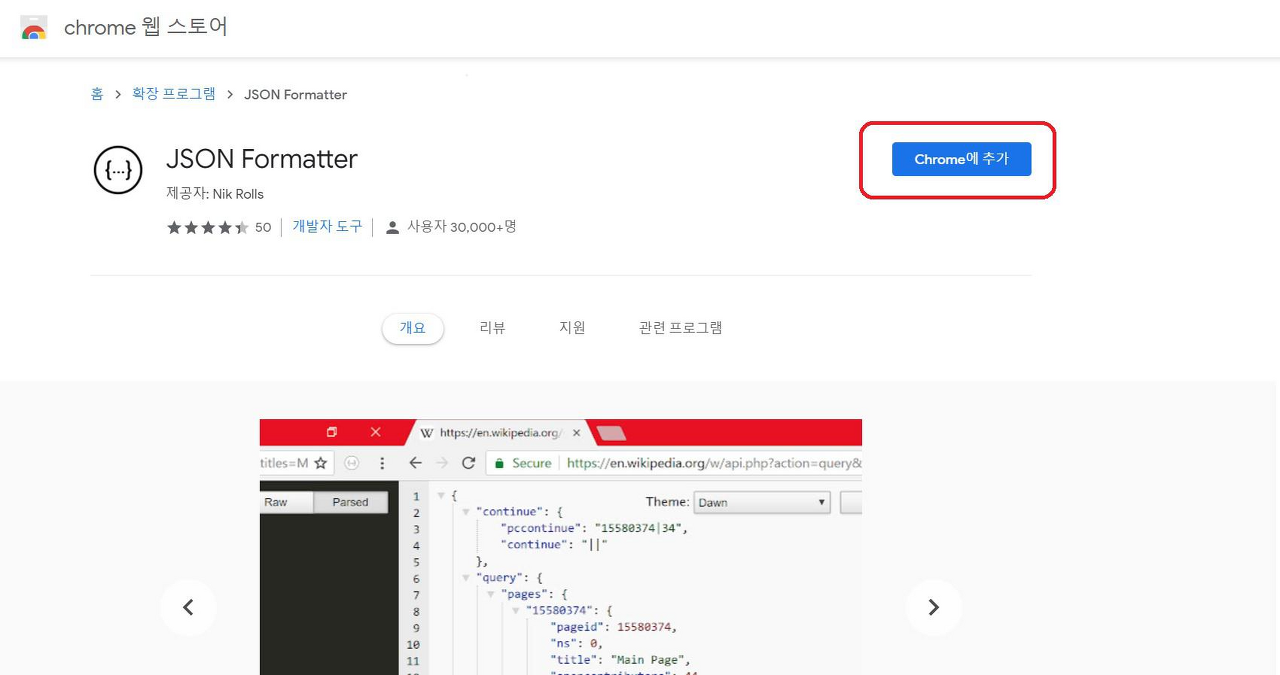Viewport: 1280px width, 675px height.
Task: Click the chrome 웹 스토어 header title
Action: (x=146, y=27)
